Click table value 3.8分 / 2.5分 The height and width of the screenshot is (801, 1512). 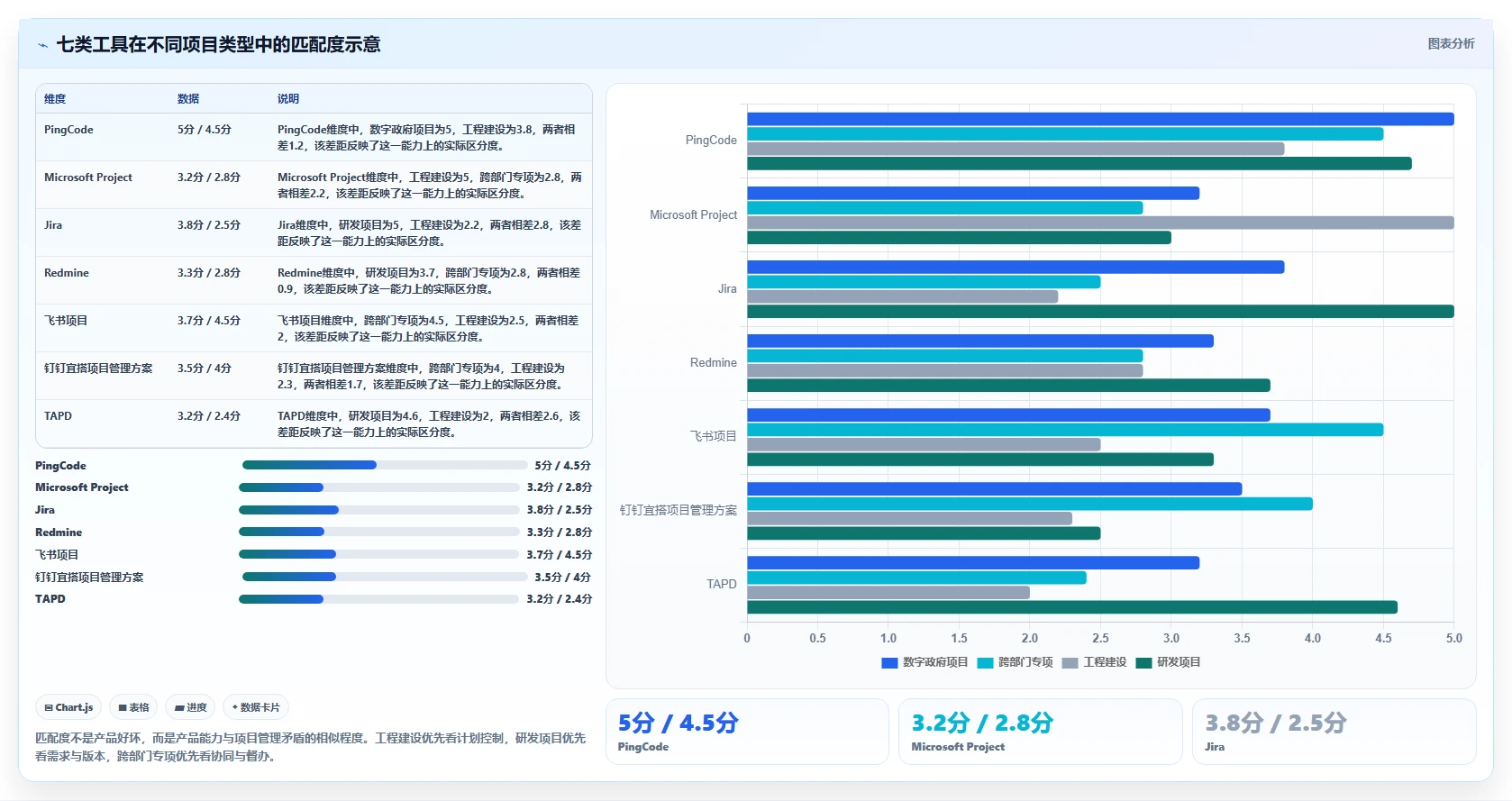click(209, 225)
